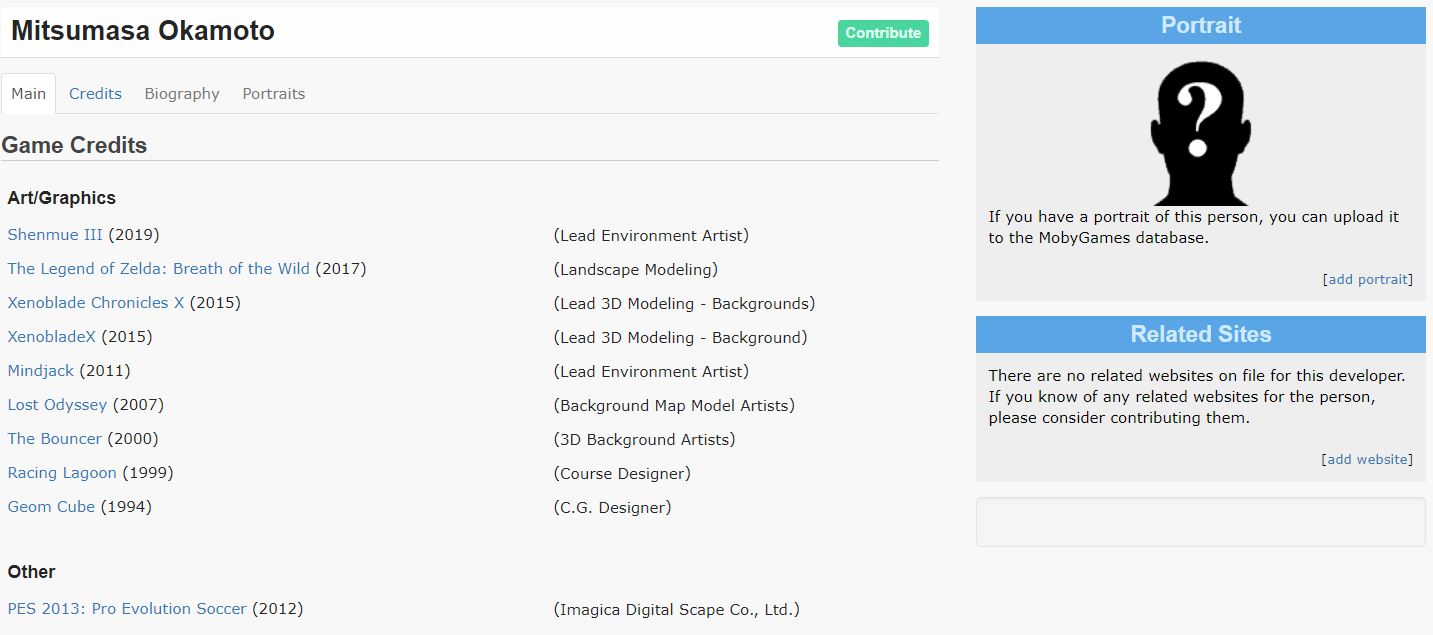Screen dimensions: 1433x635
Task: Click the 'upload it to the MobyGames database' text
Action: [1194, 228]
